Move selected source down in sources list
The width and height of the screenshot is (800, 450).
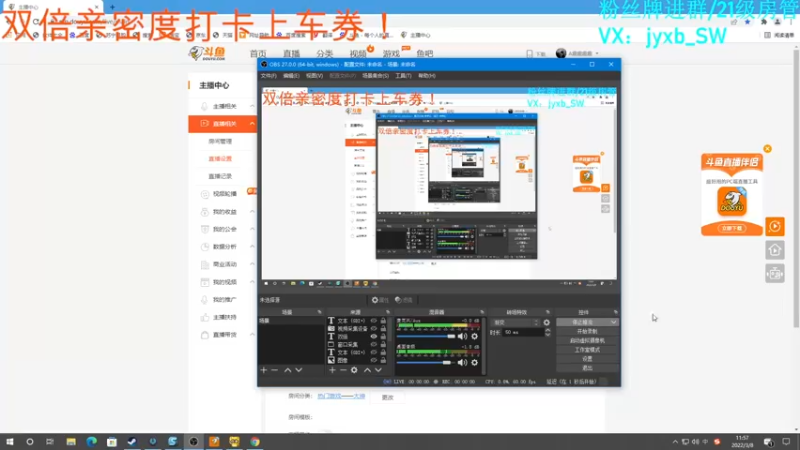[x=378, y=370]
